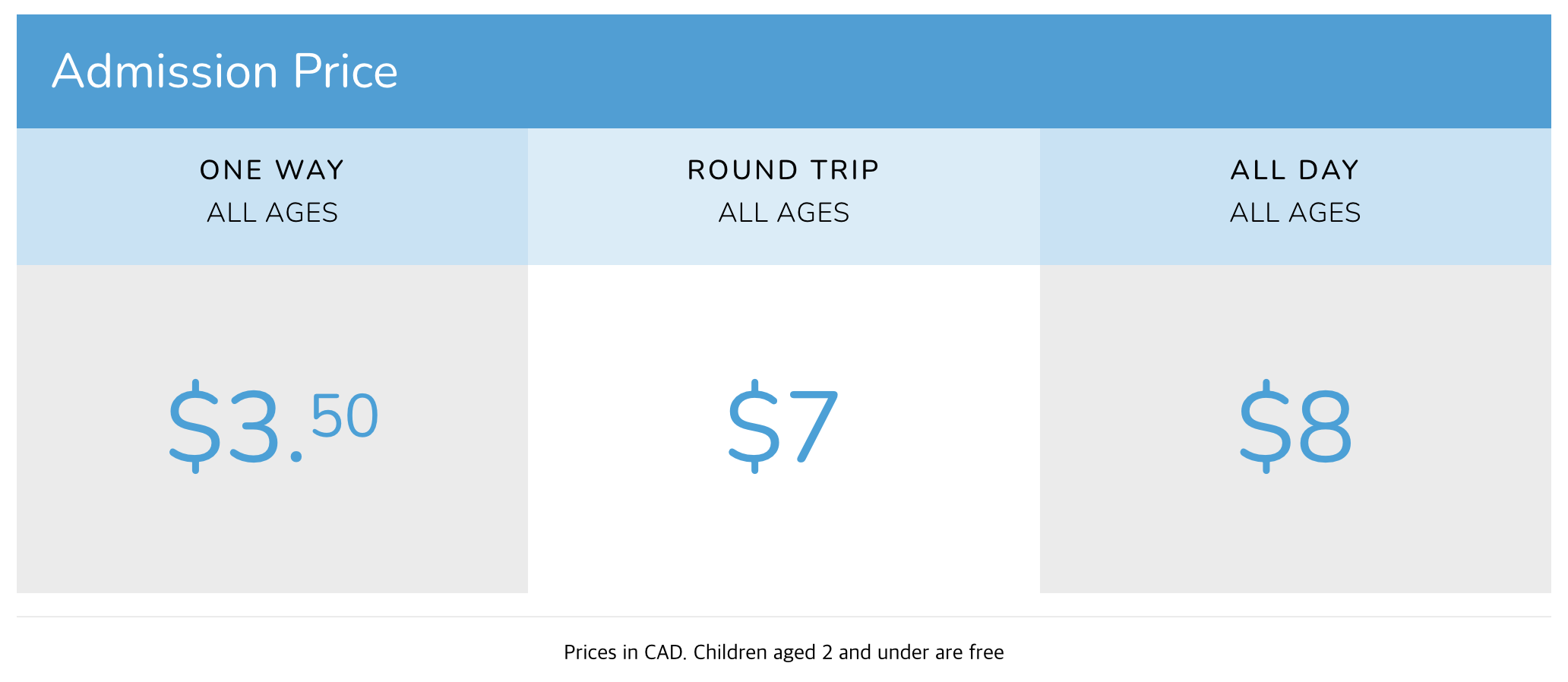Click the Prices in CAD footnote
This screenshot has height=682, width=1568.
pyautogui.click(x=783, y=652)
